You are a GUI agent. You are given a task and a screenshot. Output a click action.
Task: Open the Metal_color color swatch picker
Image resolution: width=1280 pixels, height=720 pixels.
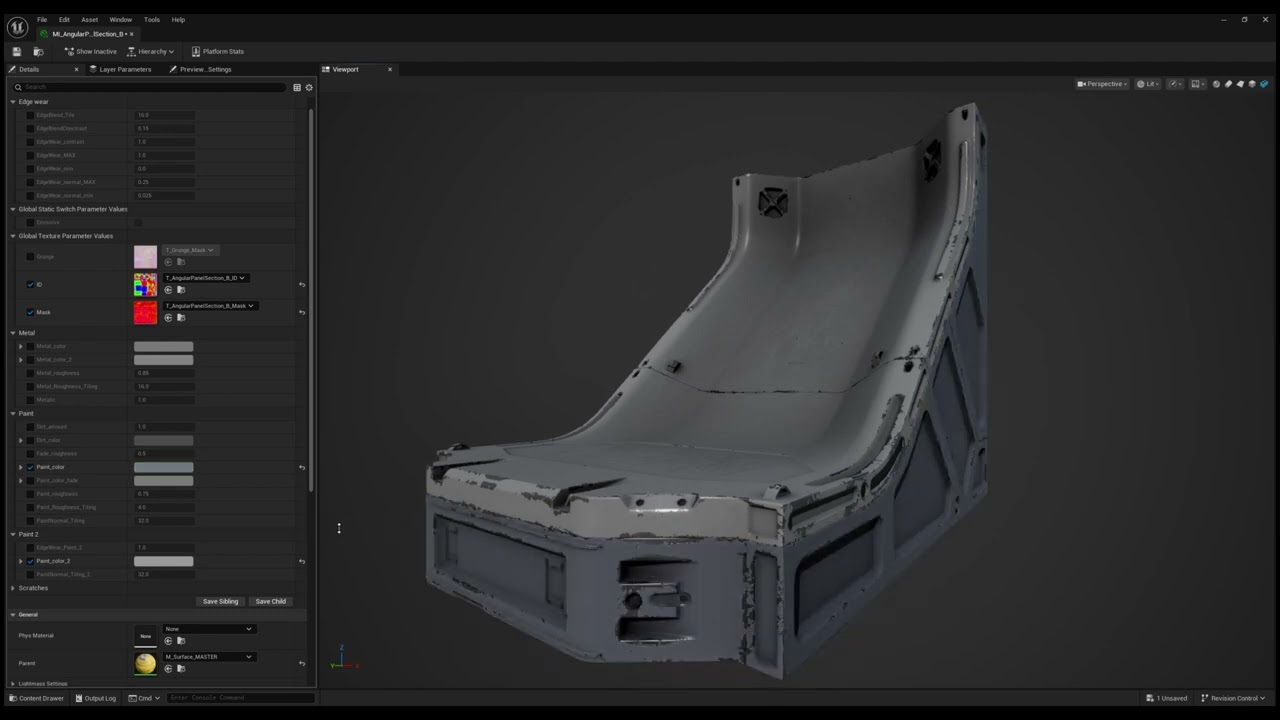[x=164, y=346]
